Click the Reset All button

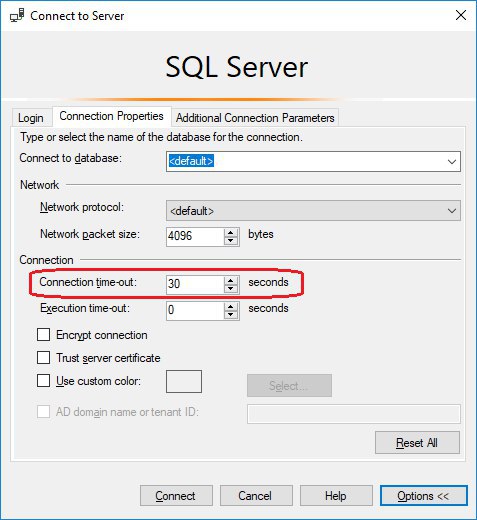417,443
